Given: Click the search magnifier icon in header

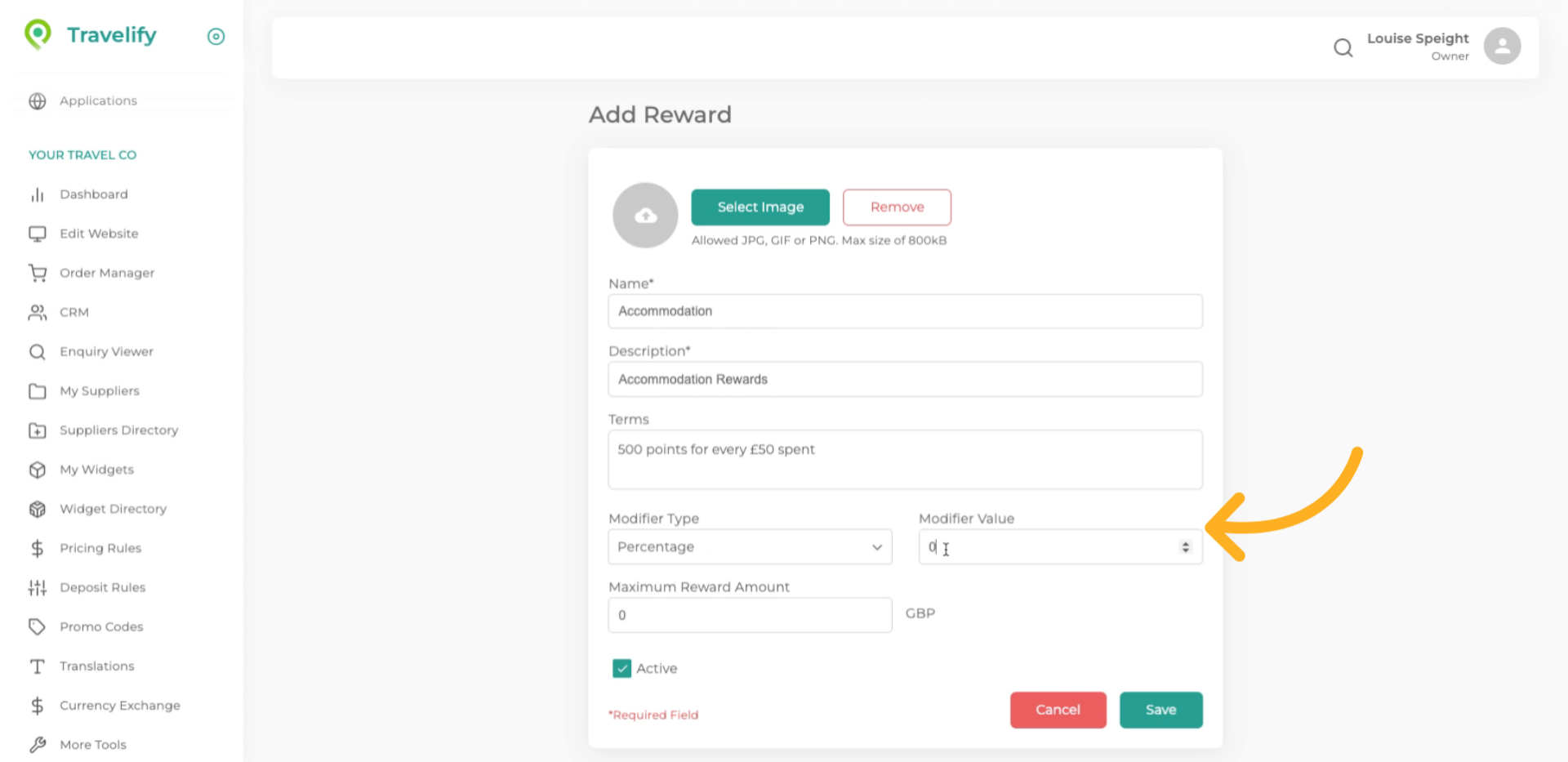Looking at the screenshot, I should pos(1343,48).
